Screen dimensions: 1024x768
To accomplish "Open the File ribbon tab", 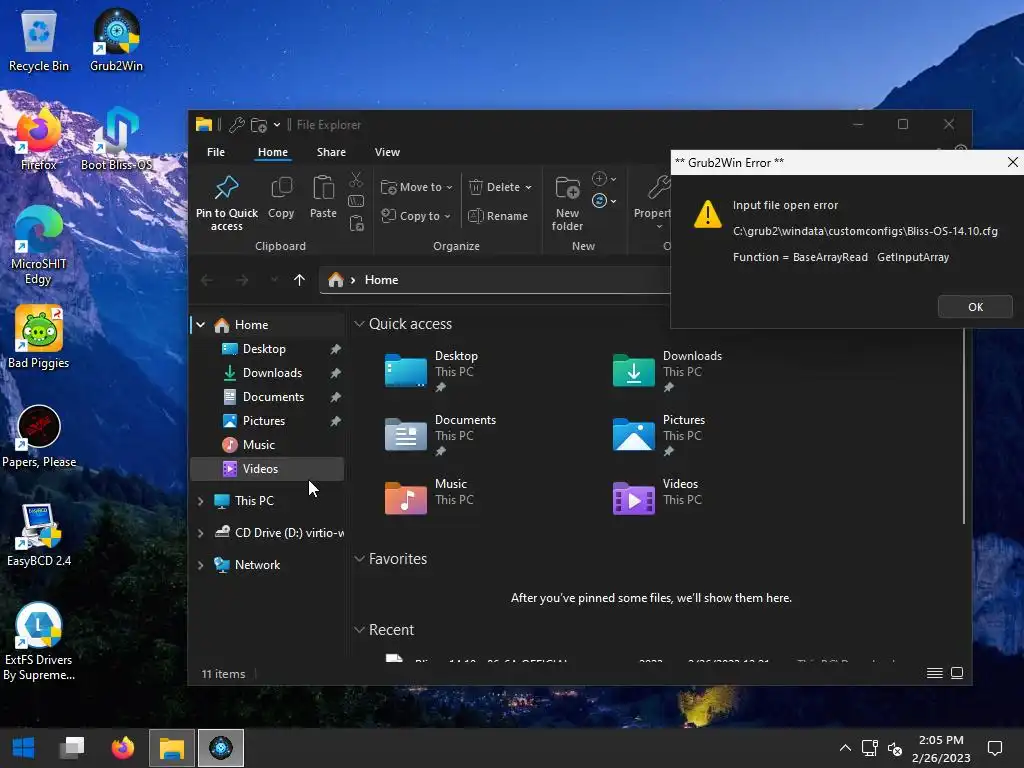I will (216, 152).
